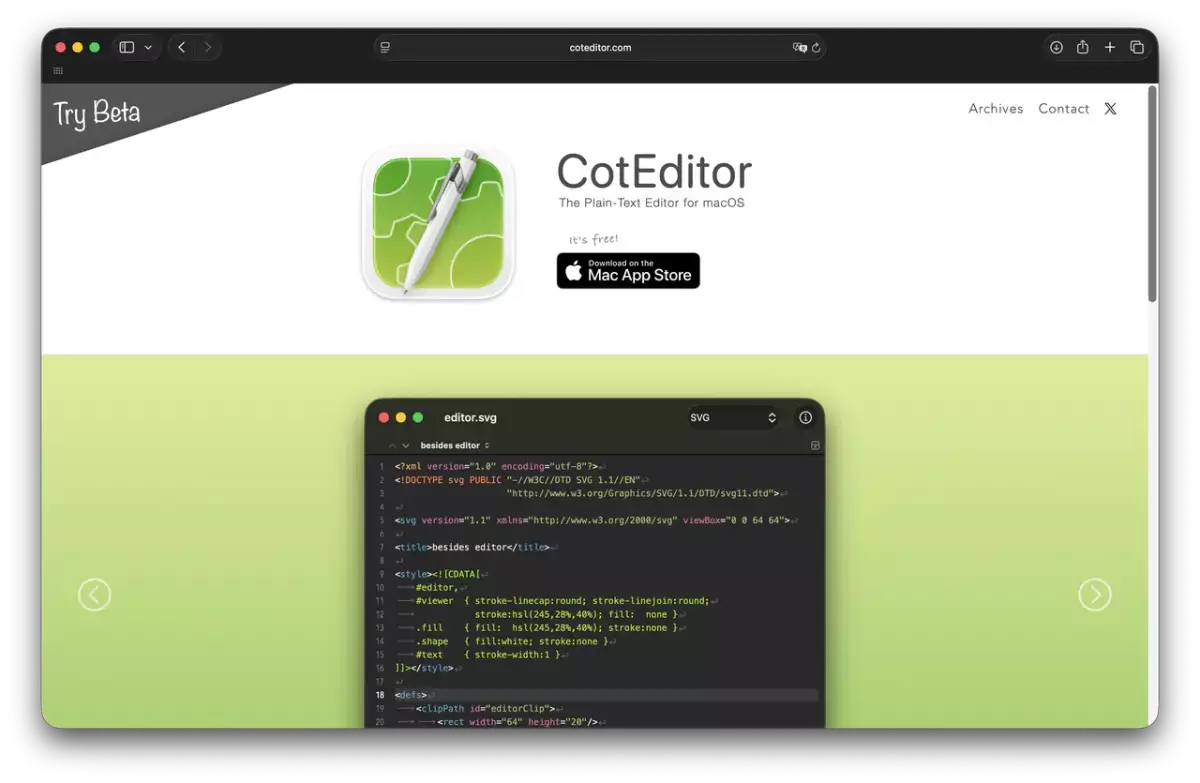Viewport: 1200px width, 783px height.
Task: Go back to the previous page
Action: (x=181, y=47)
